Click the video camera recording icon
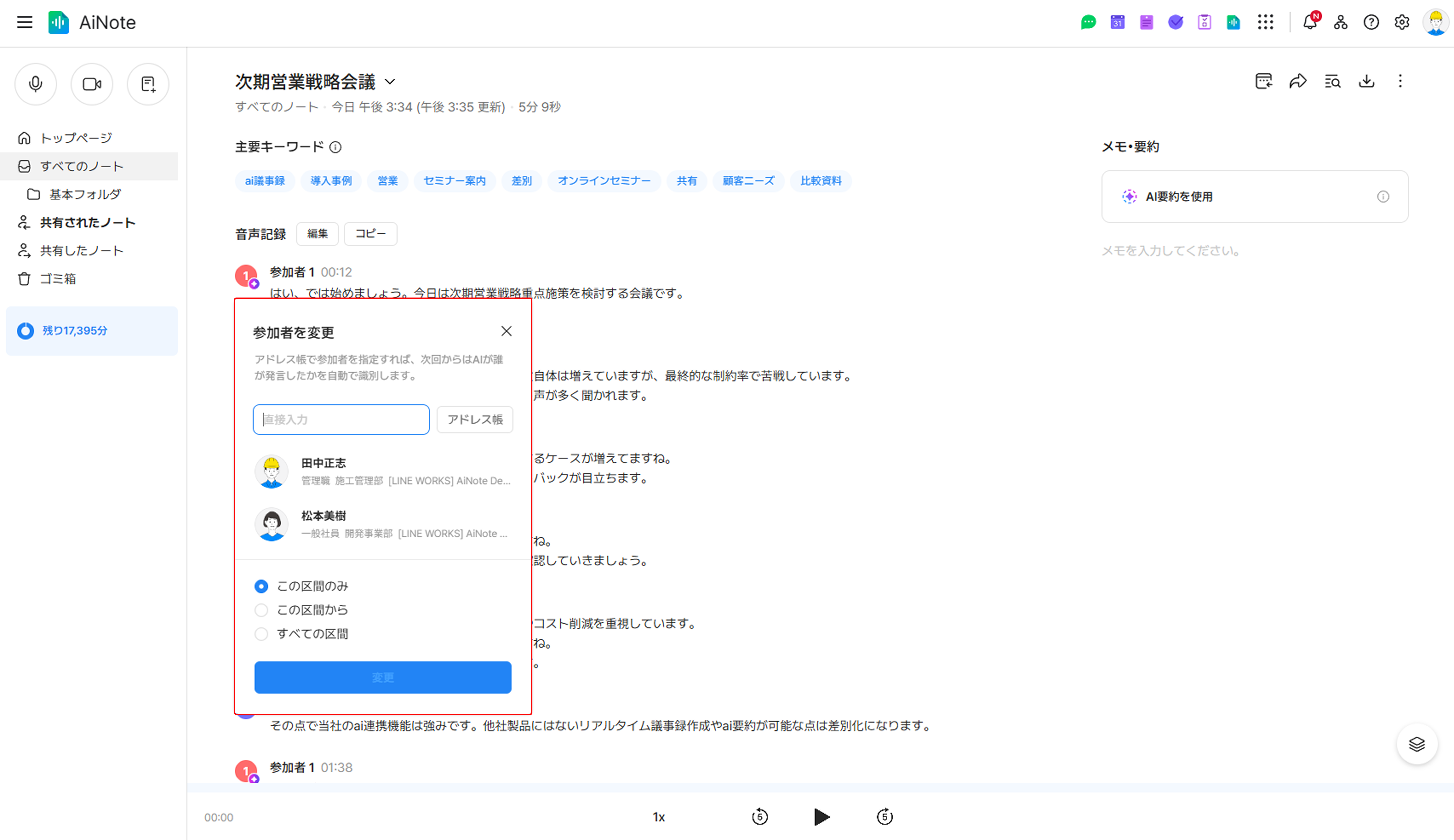 (92, 84)
